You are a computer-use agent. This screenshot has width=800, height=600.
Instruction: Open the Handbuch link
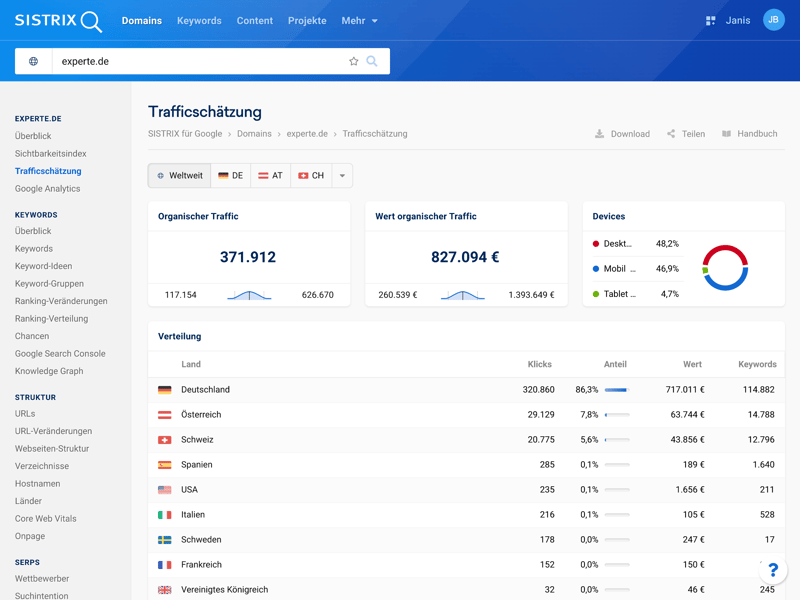(x=749, y=134)
